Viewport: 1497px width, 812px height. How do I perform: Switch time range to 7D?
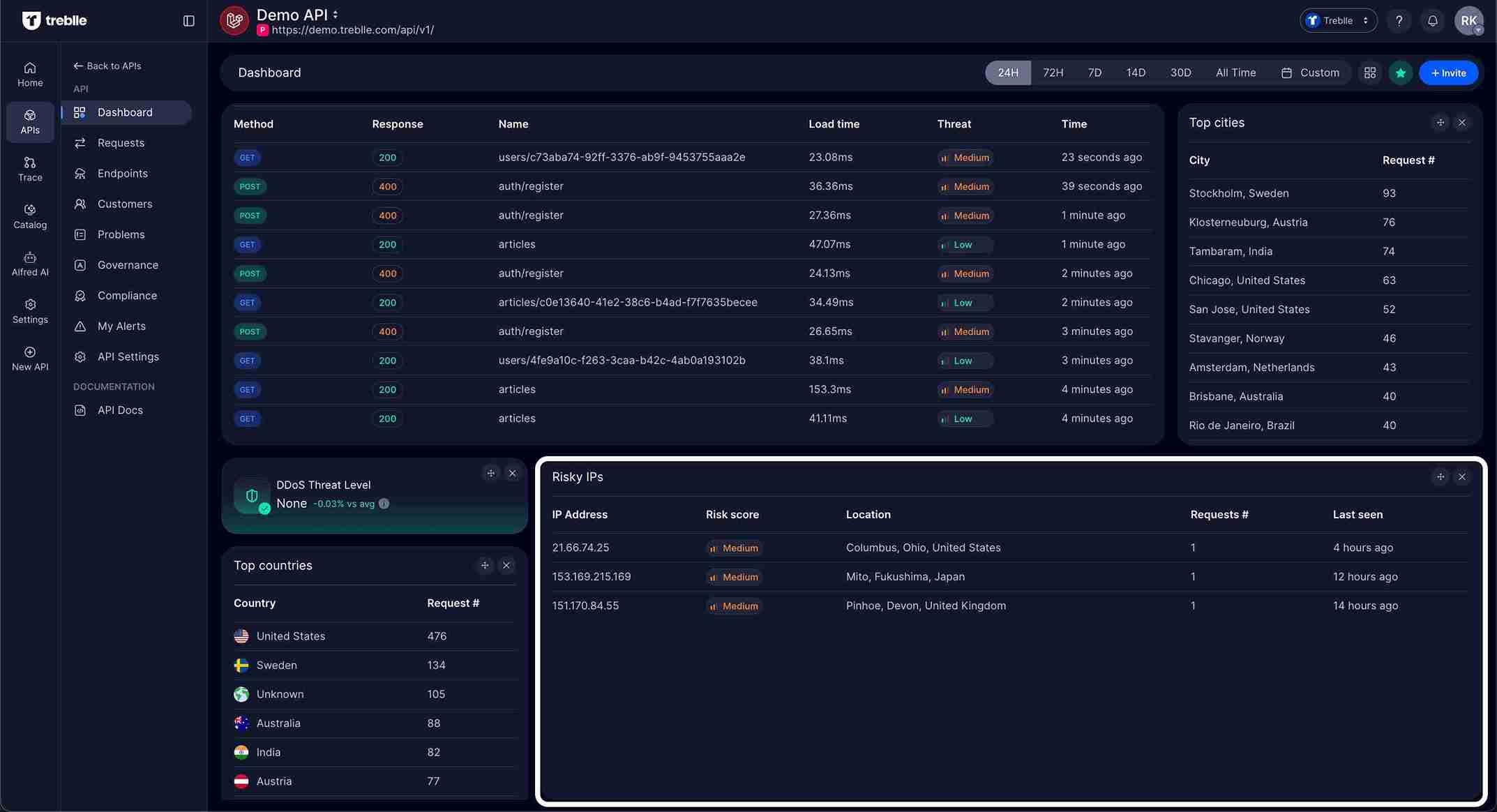[x=1094, y=73]
